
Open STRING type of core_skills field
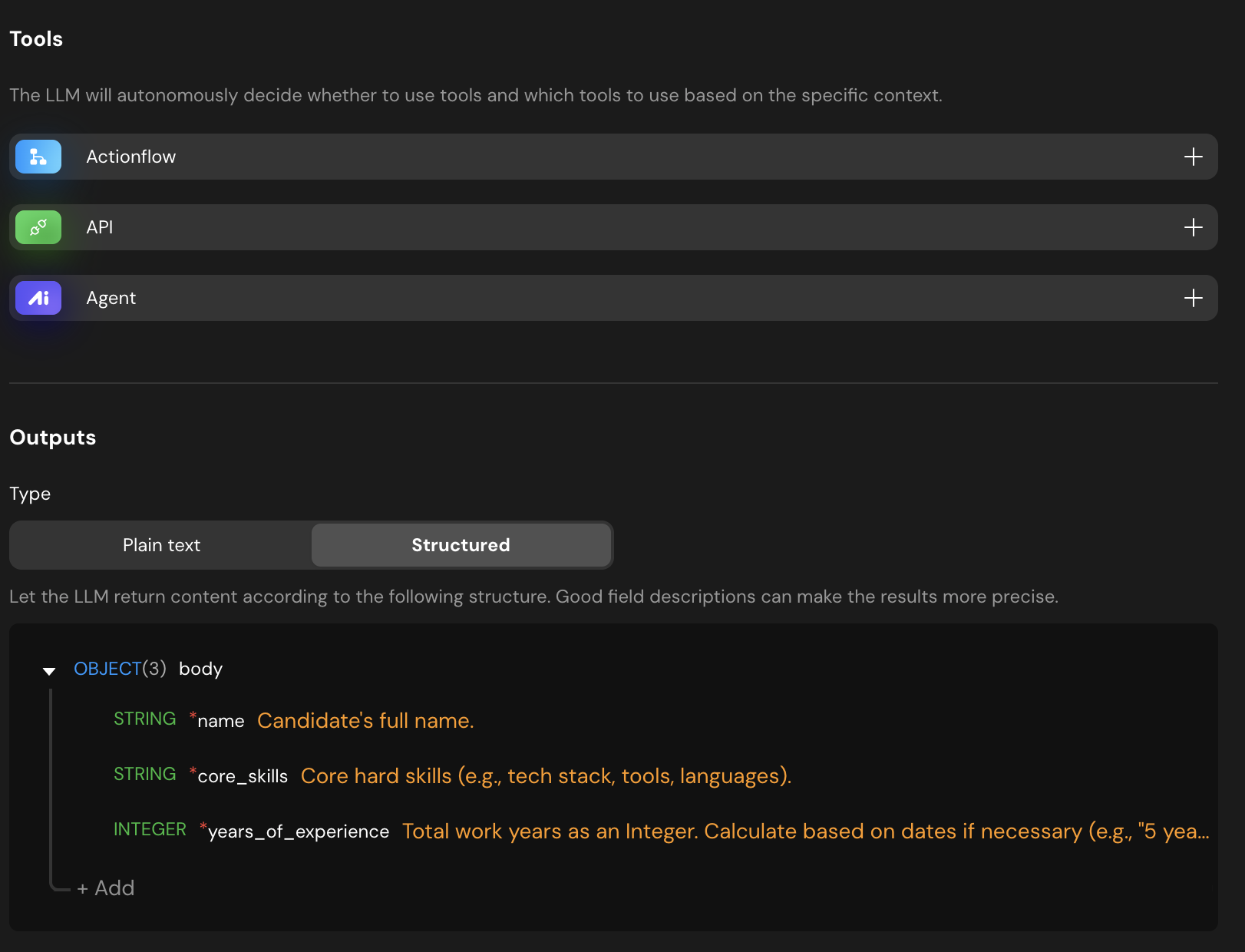click(144, 774)
